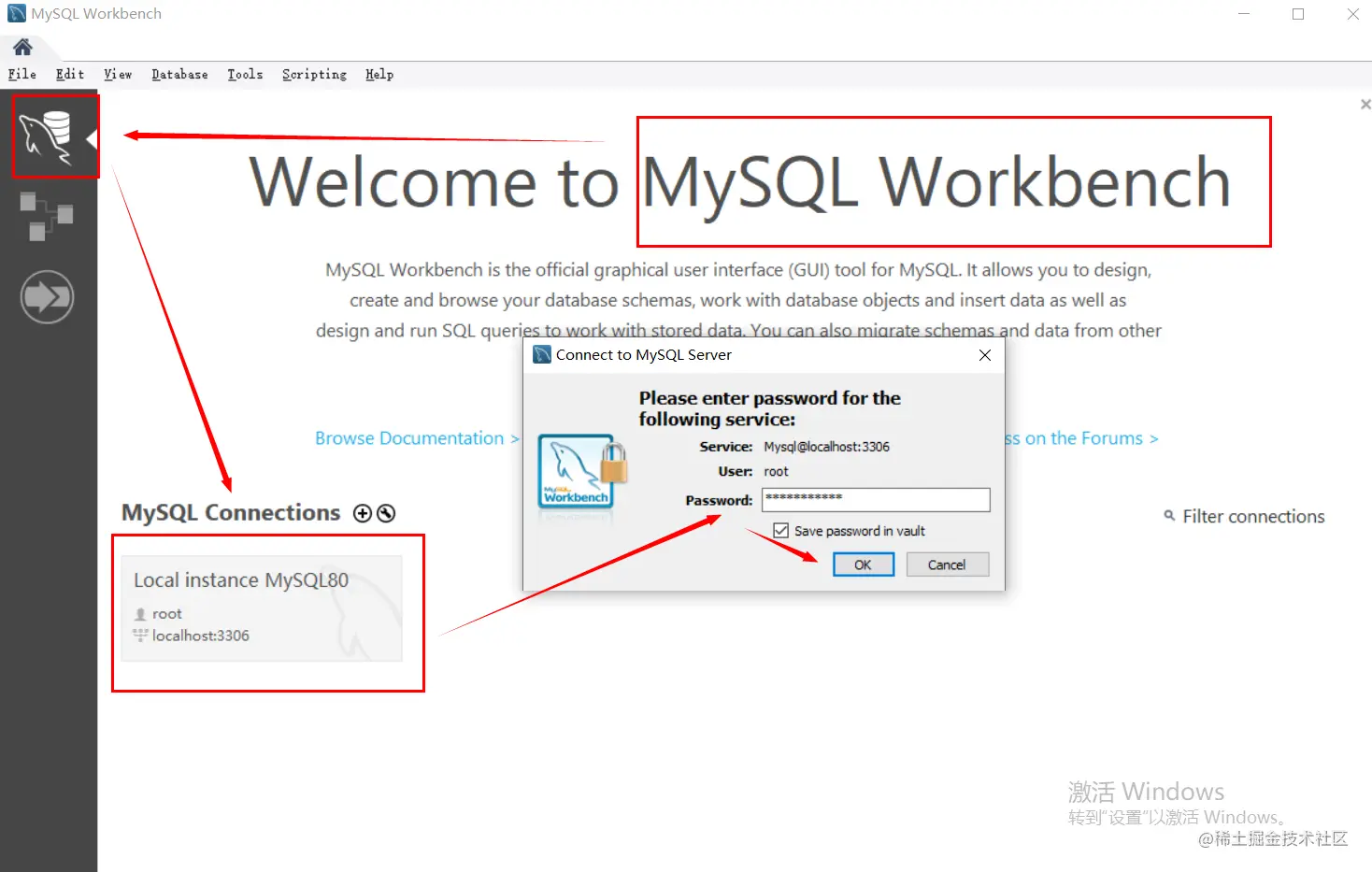Image resolution: width=1372 pixels, height=872 pixels.
Task: Confirm the password with OK
Action: point(862,565)
